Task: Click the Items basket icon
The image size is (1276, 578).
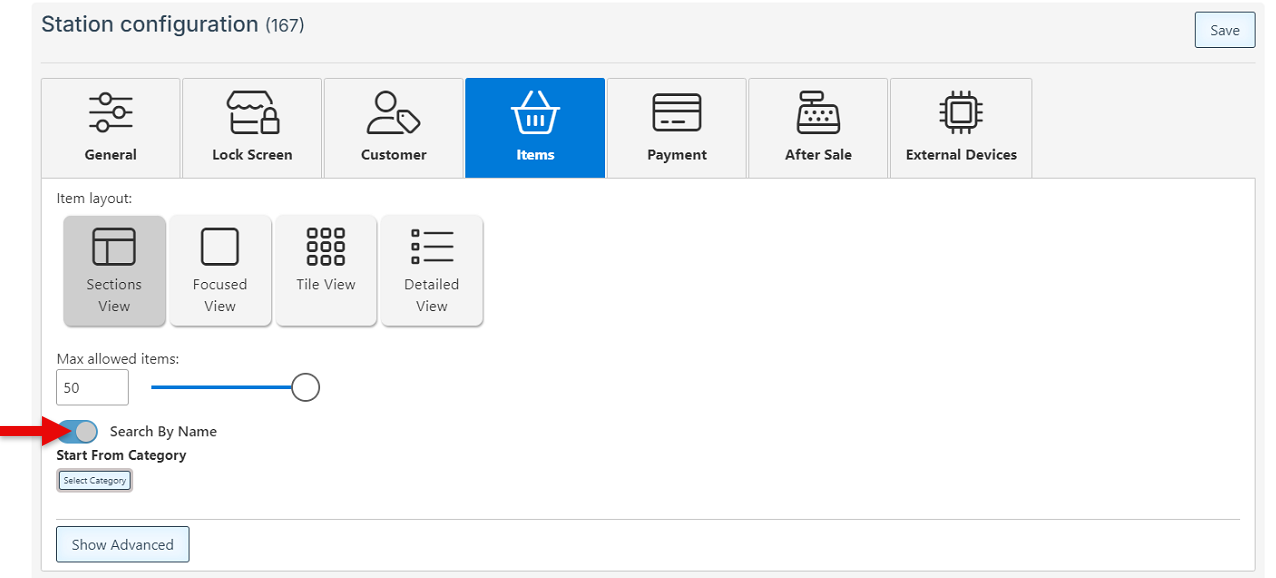Action: [535, 112]
